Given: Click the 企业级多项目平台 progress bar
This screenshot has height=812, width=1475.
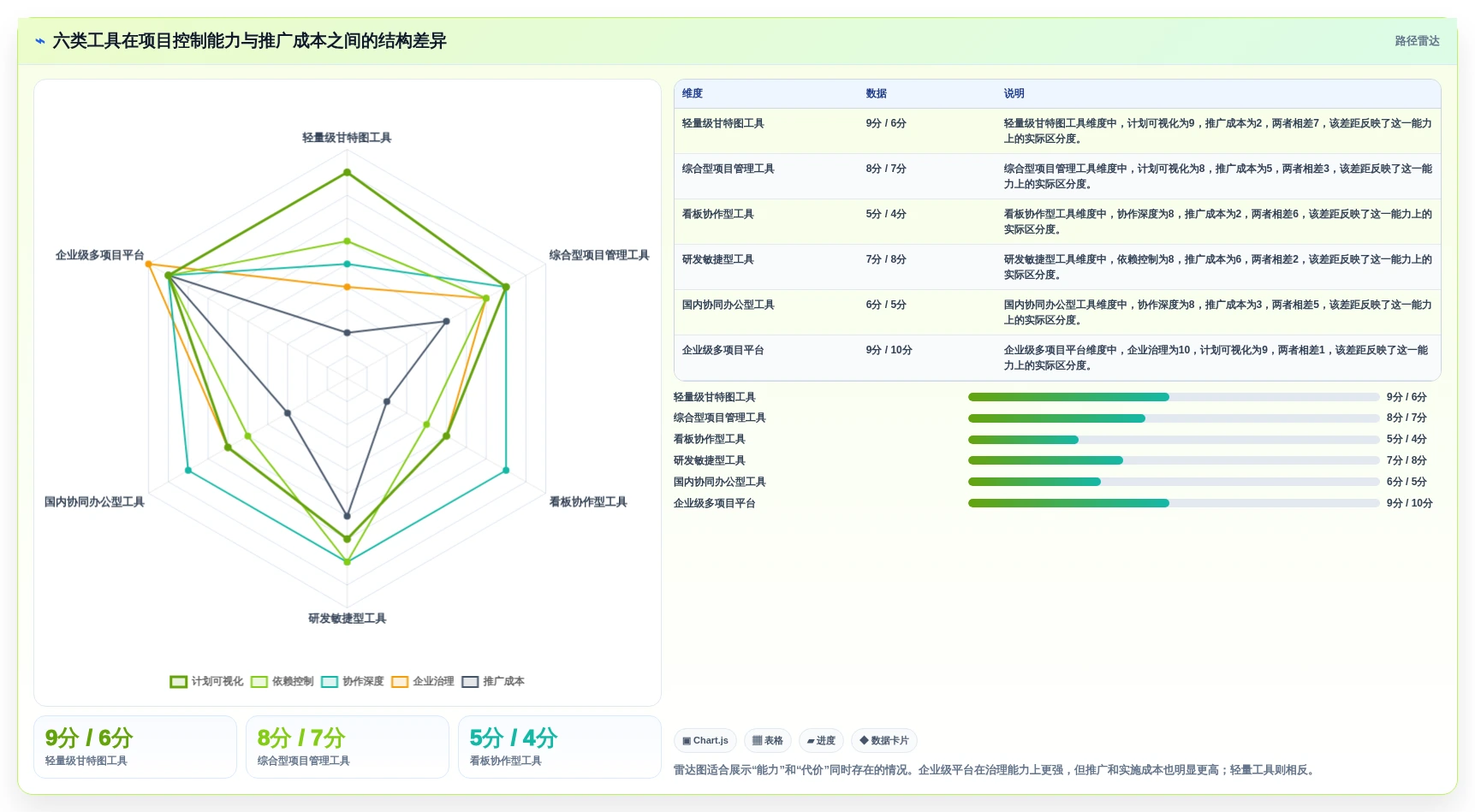Looking at the screenshot, I should point(1174,503).
